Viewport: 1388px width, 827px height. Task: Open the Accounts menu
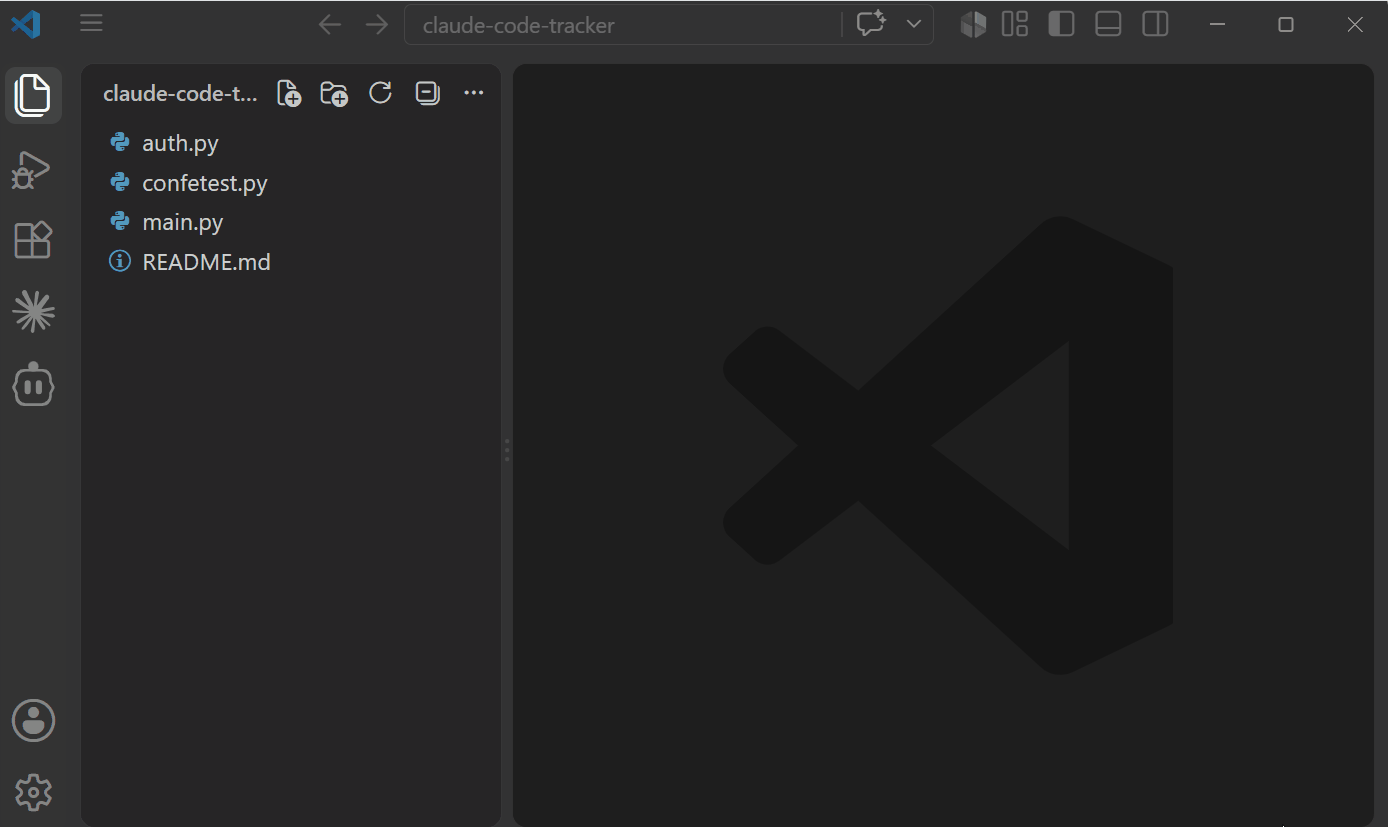coord(33,720)
